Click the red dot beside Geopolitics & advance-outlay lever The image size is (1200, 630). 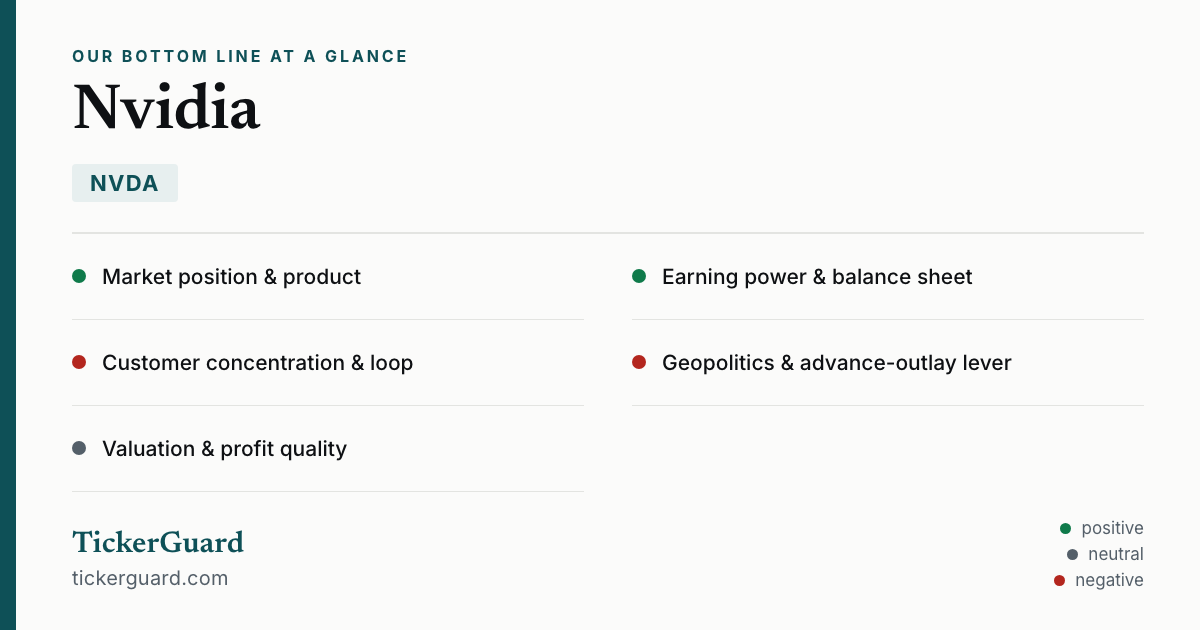[639, 362]
